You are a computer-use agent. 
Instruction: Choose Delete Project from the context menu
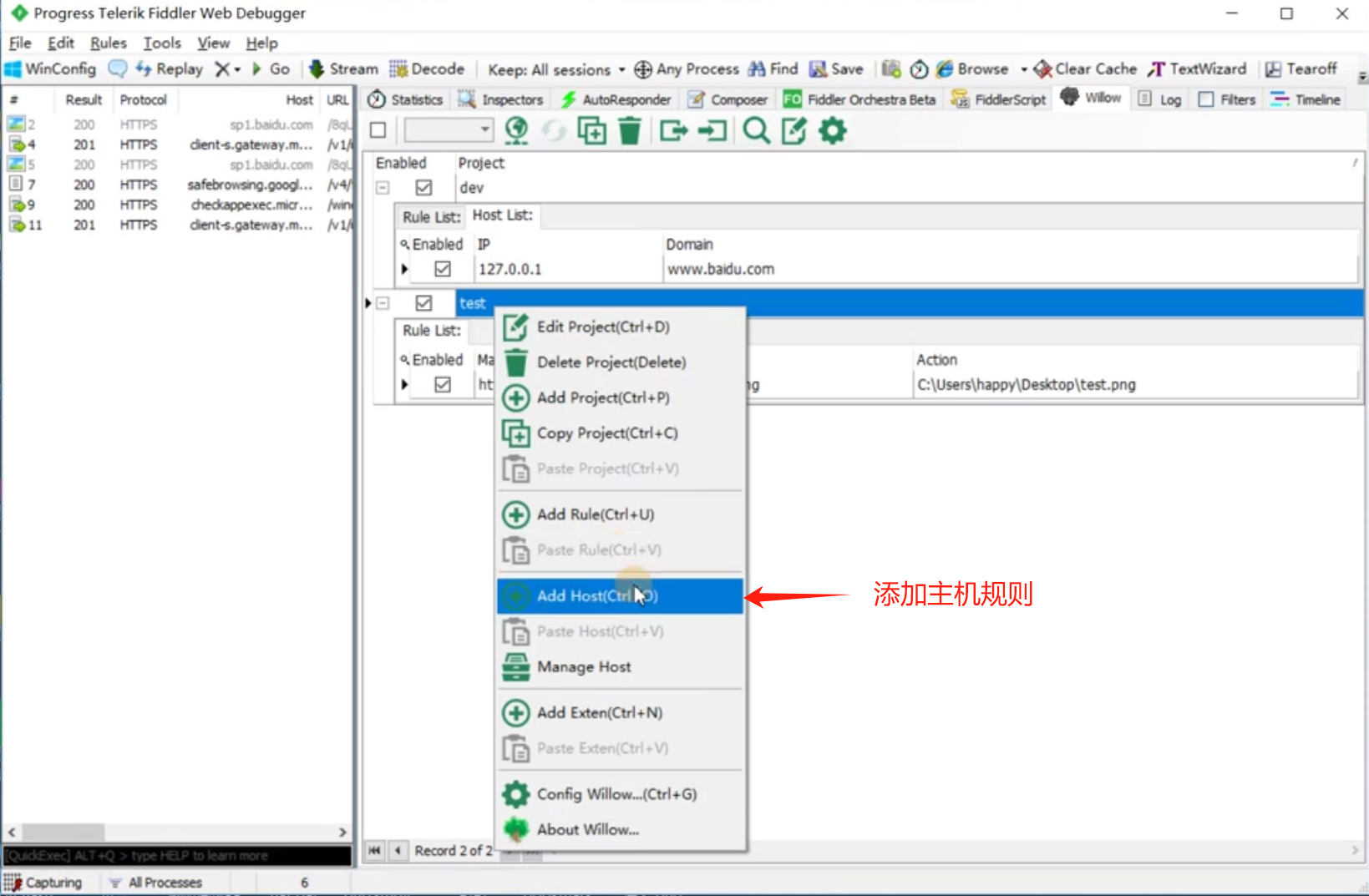click(x=620, y=362)
